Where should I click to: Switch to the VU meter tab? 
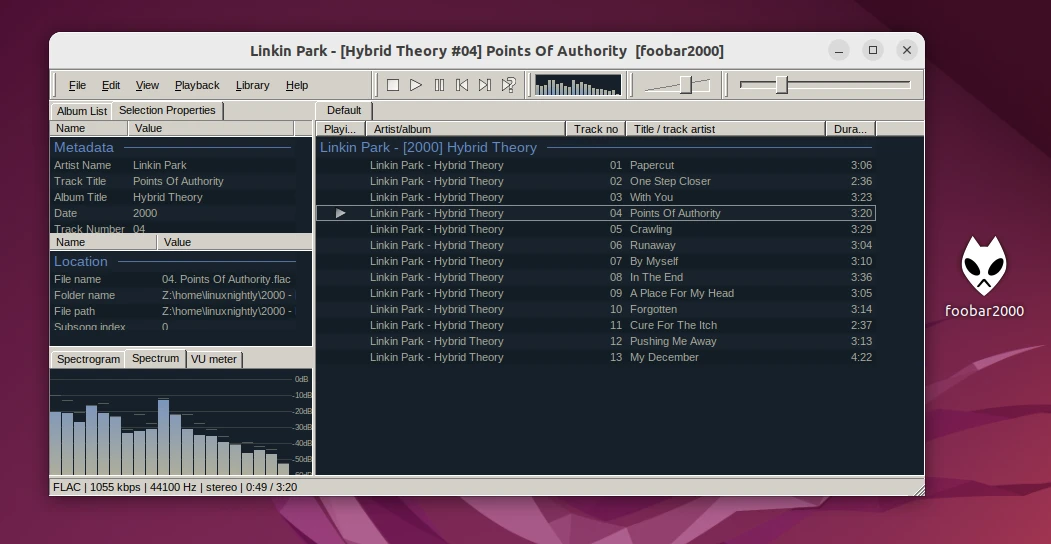pyautogui.click(x=214, y=359)
